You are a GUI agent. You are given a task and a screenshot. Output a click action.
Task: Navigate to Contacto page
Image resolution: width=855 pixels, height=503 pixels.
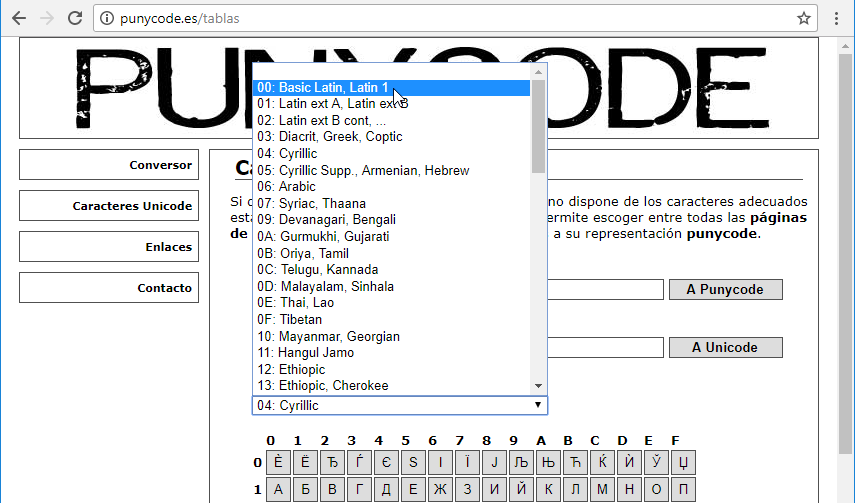110,288
